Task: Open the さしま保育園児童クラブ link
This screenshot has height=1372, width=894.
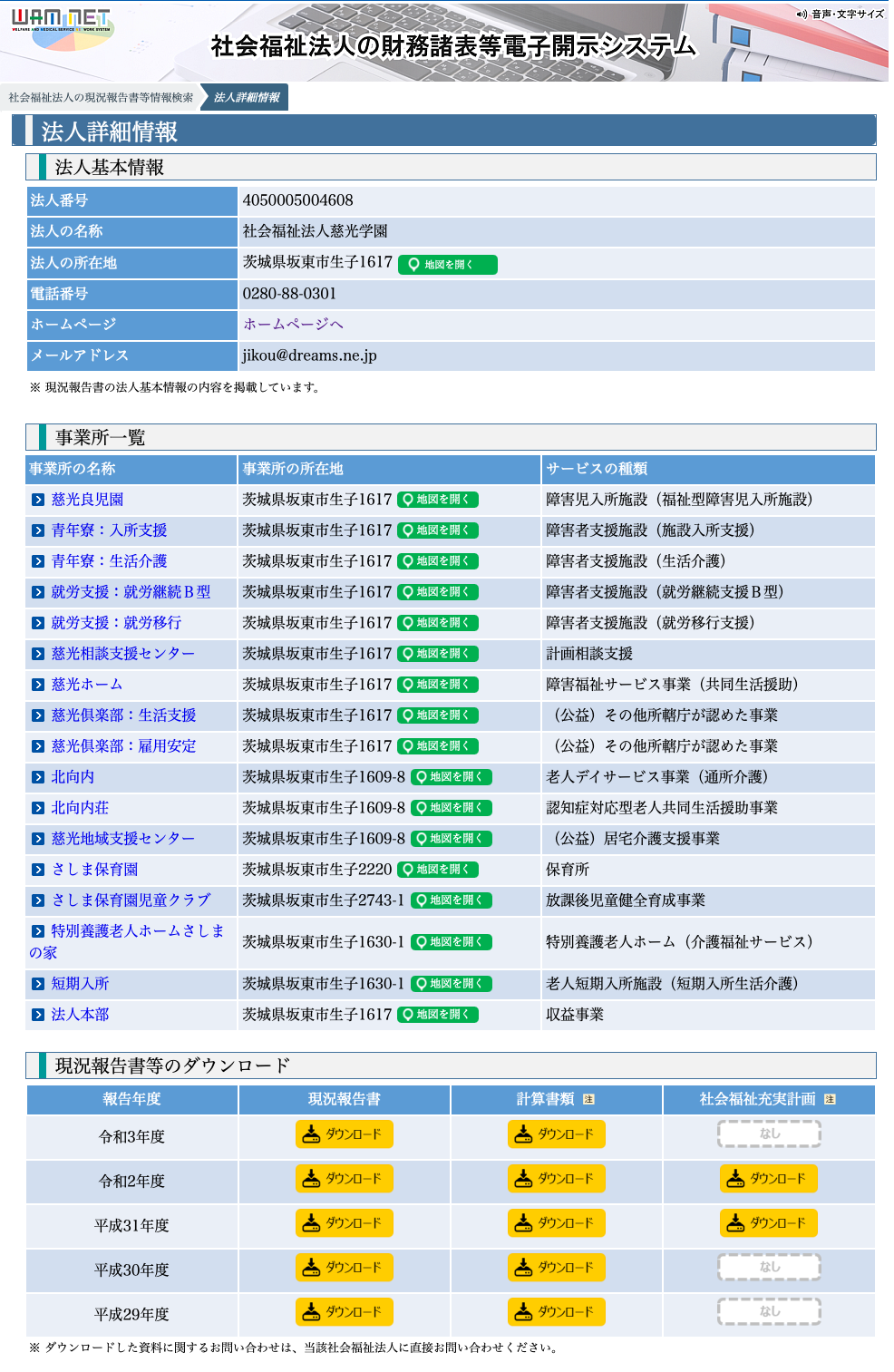Action: coord(131,900)
